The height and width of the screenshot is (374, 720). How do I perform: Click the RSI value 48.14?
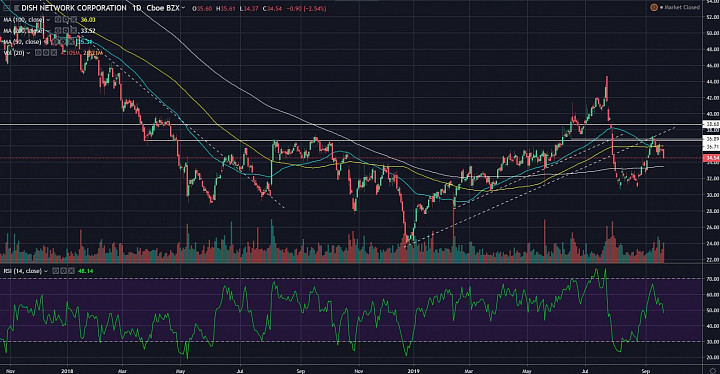[85, 271]
